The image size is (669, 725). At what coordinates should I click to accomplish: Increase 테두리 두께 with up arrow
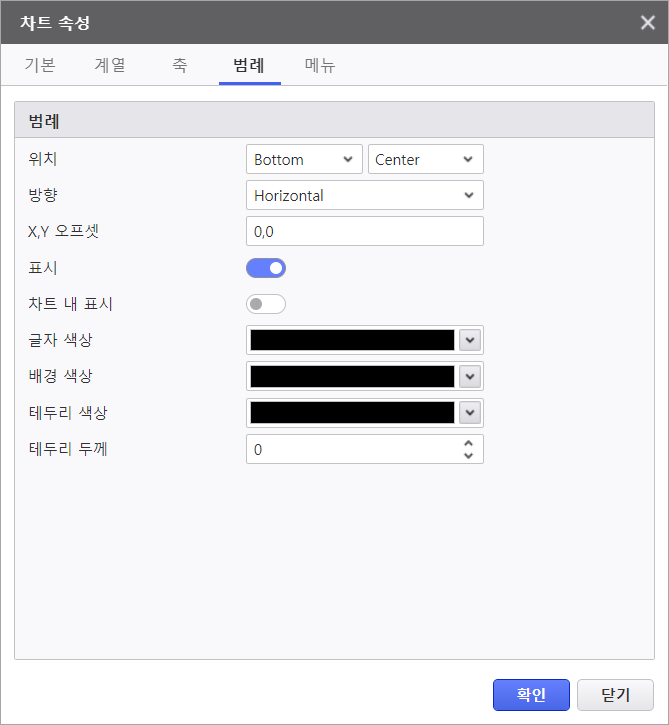[468, 443]
